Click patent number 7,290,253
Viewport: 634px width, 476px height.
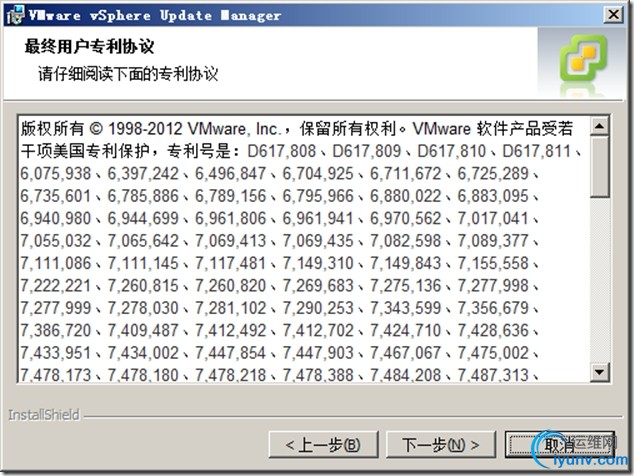(318, 308)
